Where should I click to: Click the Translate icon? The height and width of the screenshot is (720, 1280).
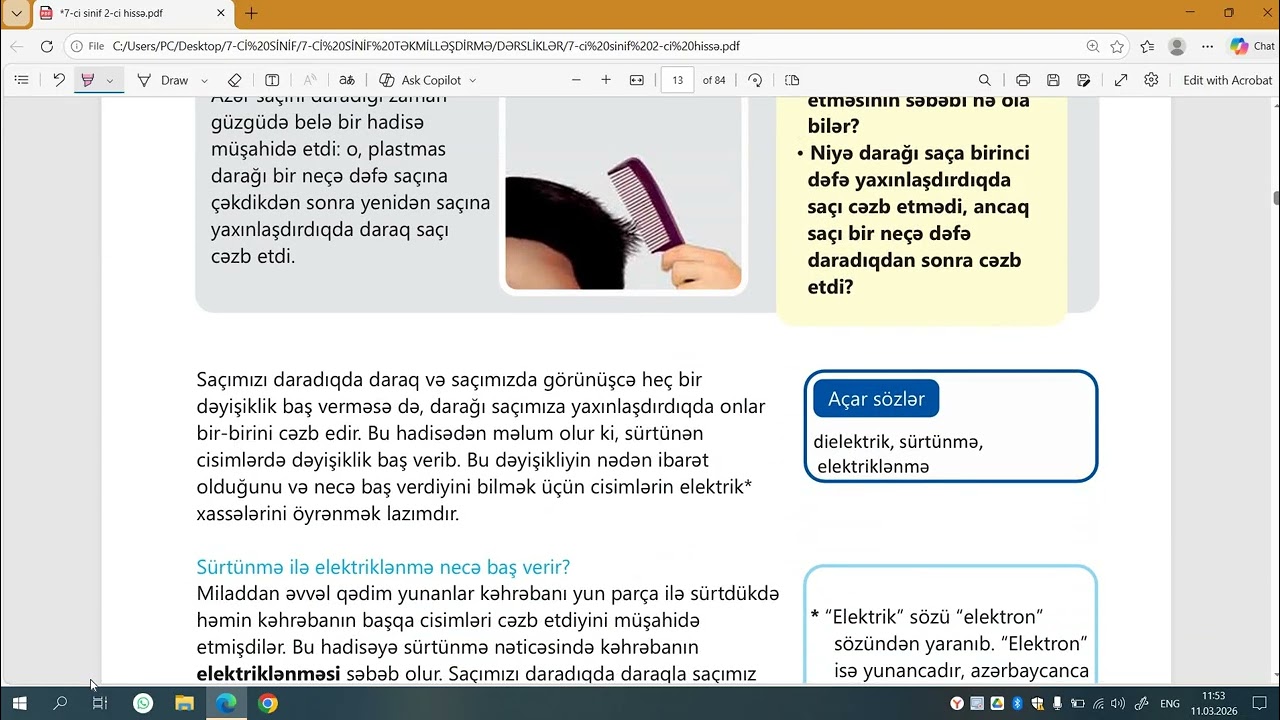point(347,80)
